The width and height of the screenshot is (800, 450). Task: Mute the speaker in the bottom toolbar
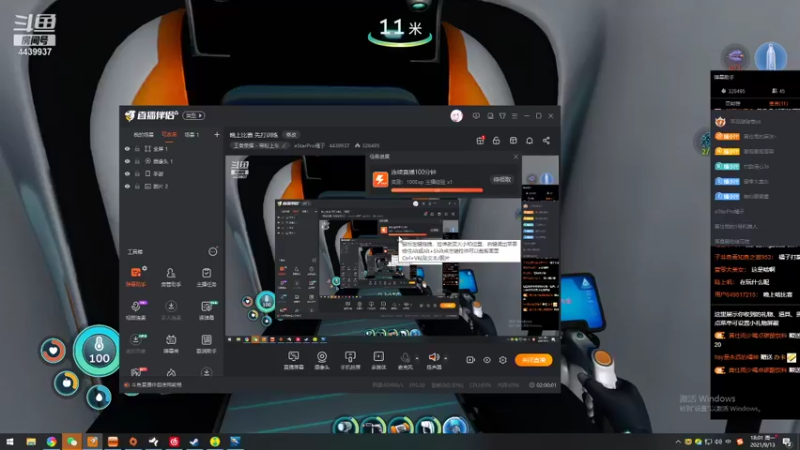coord(434,360)
